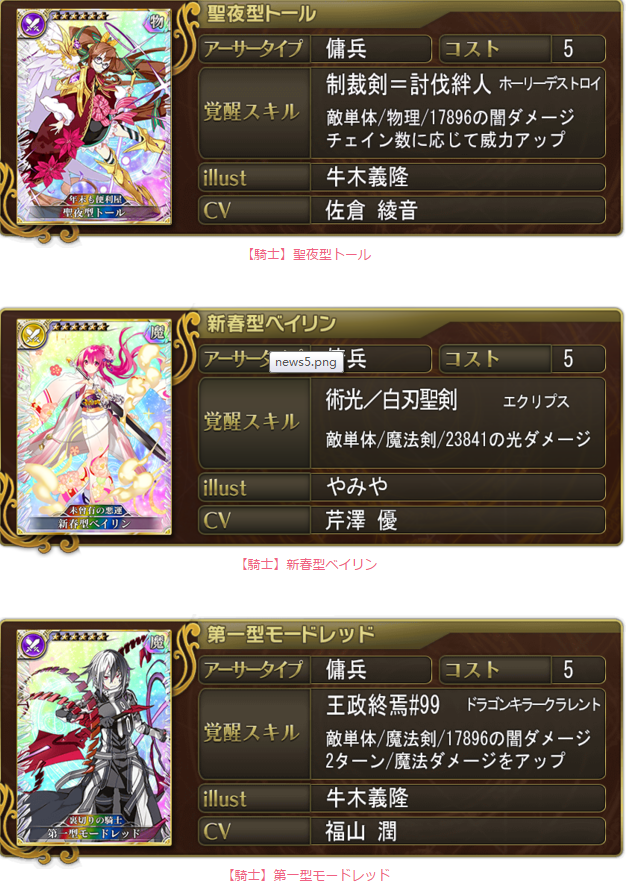Click the star rating row on モードレッド card

click(78, 637)
